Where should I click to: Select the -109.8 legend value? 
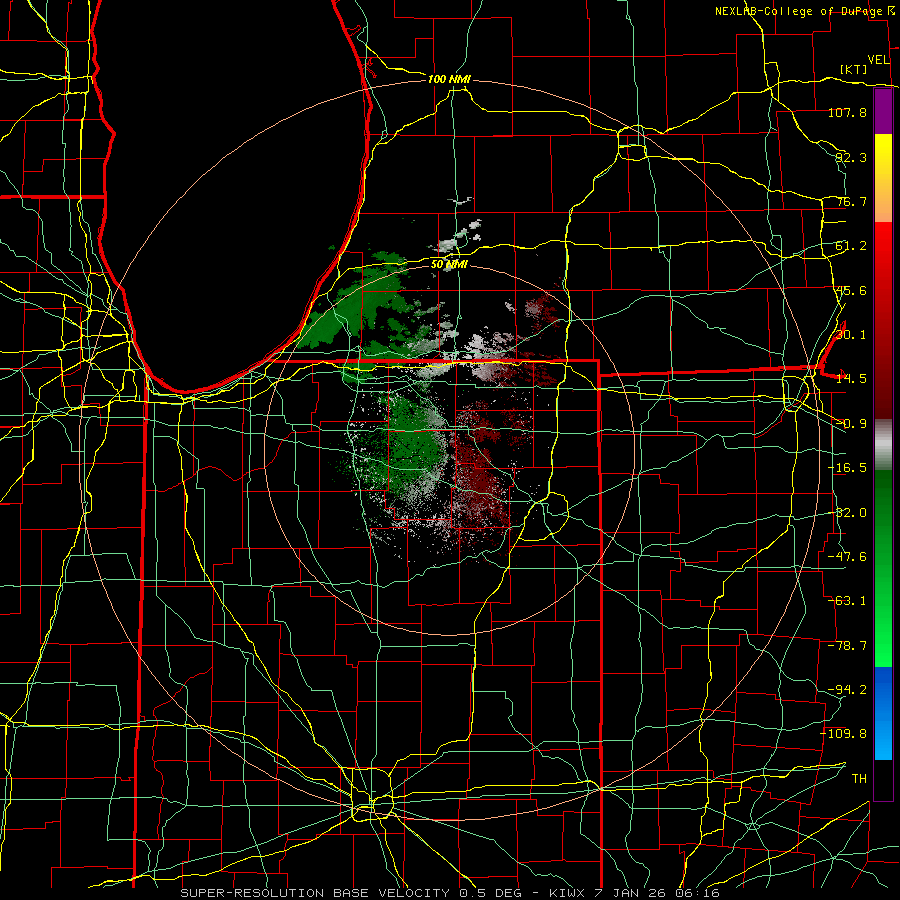[844, 734]
